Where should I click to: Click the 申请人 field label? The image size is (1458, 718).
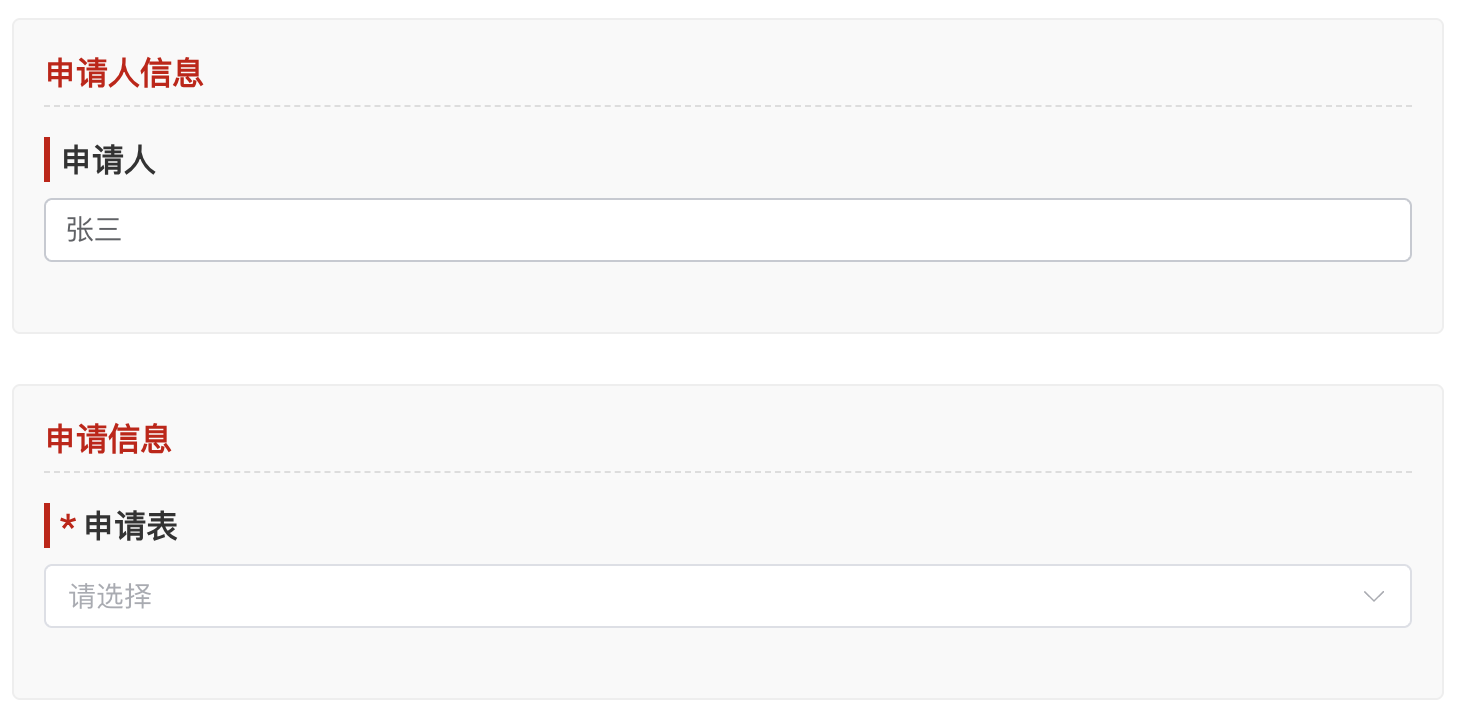(109, 160)
